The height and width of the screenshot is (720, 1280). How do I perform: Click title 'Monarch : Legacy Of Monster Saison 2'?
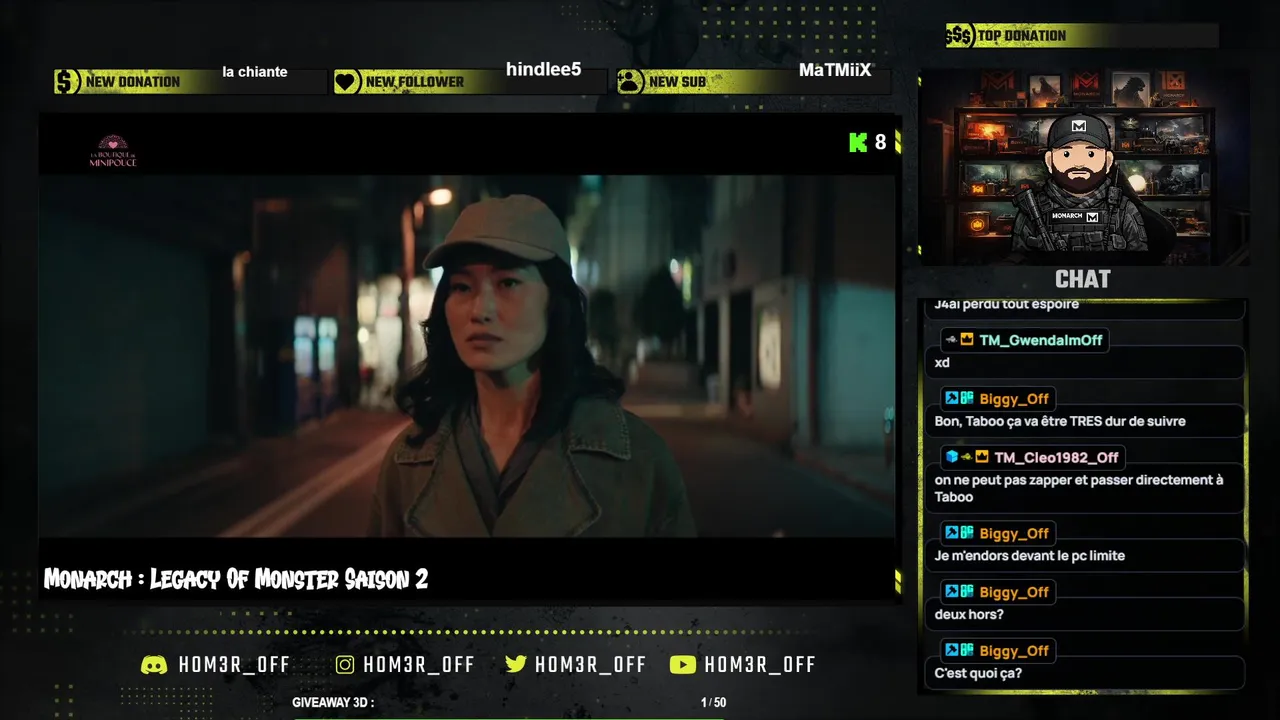click(x=236, y=579)
